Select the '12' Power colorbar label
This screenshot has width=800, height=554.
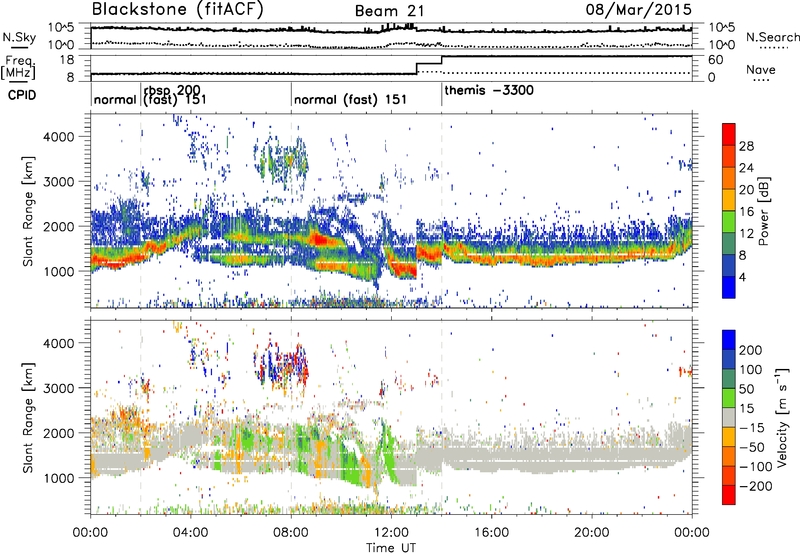746,234
